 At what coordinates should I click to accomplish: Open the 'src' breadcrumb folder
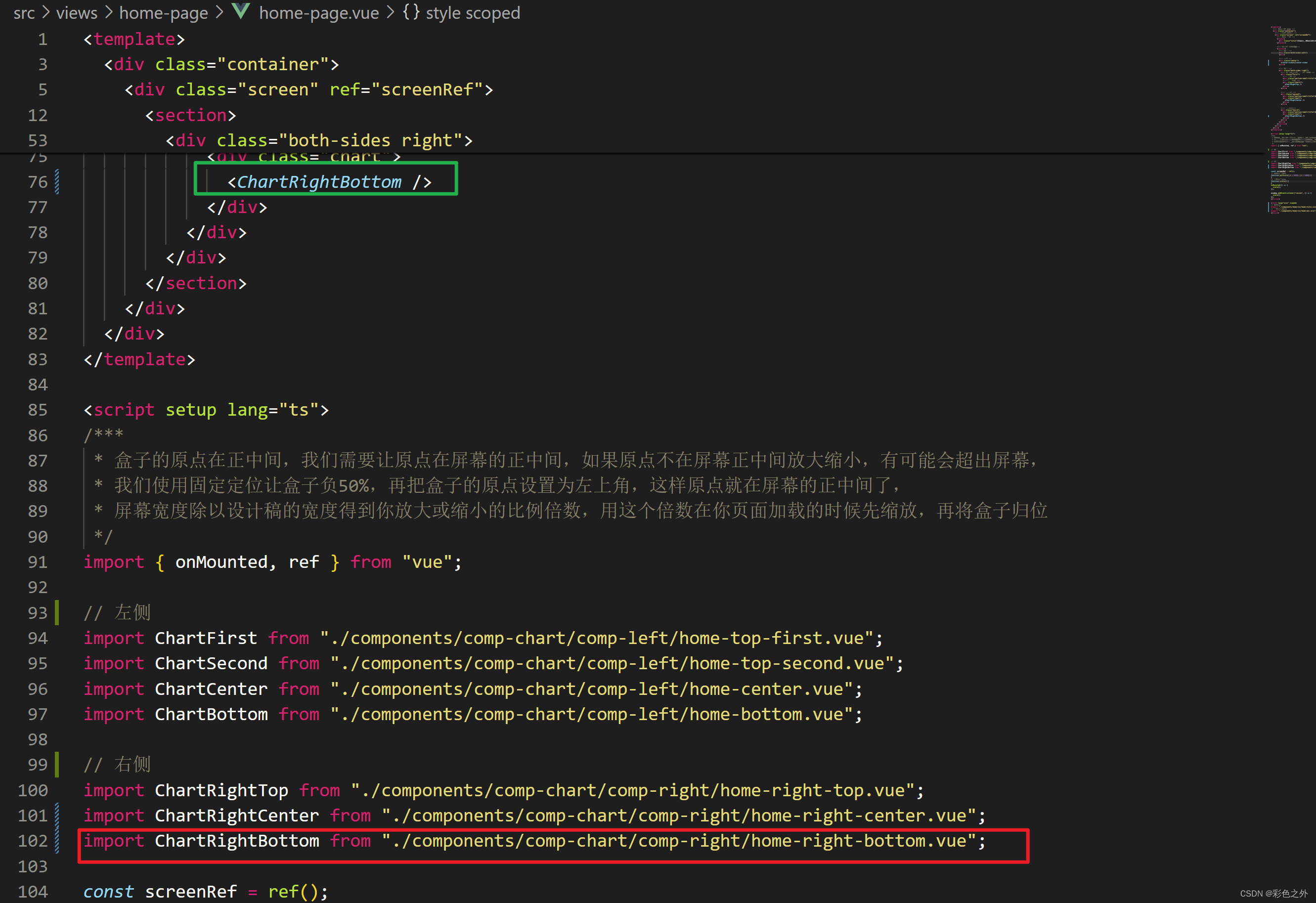[24, 12]
